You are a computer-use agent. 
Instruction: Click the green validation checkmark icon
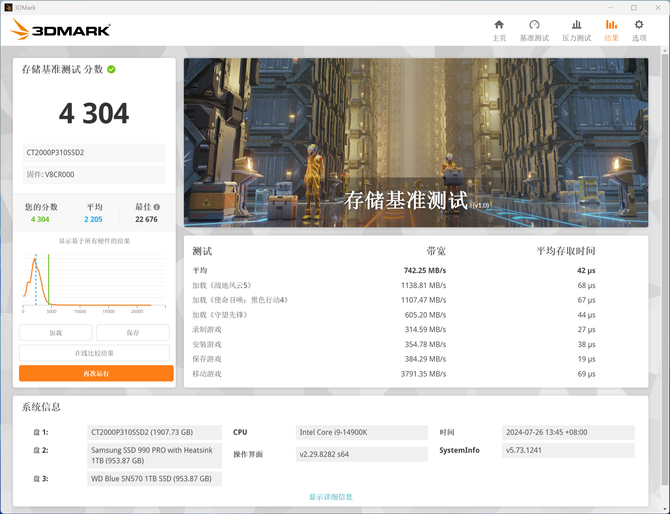pyautogui.click(x=111, y=69)
